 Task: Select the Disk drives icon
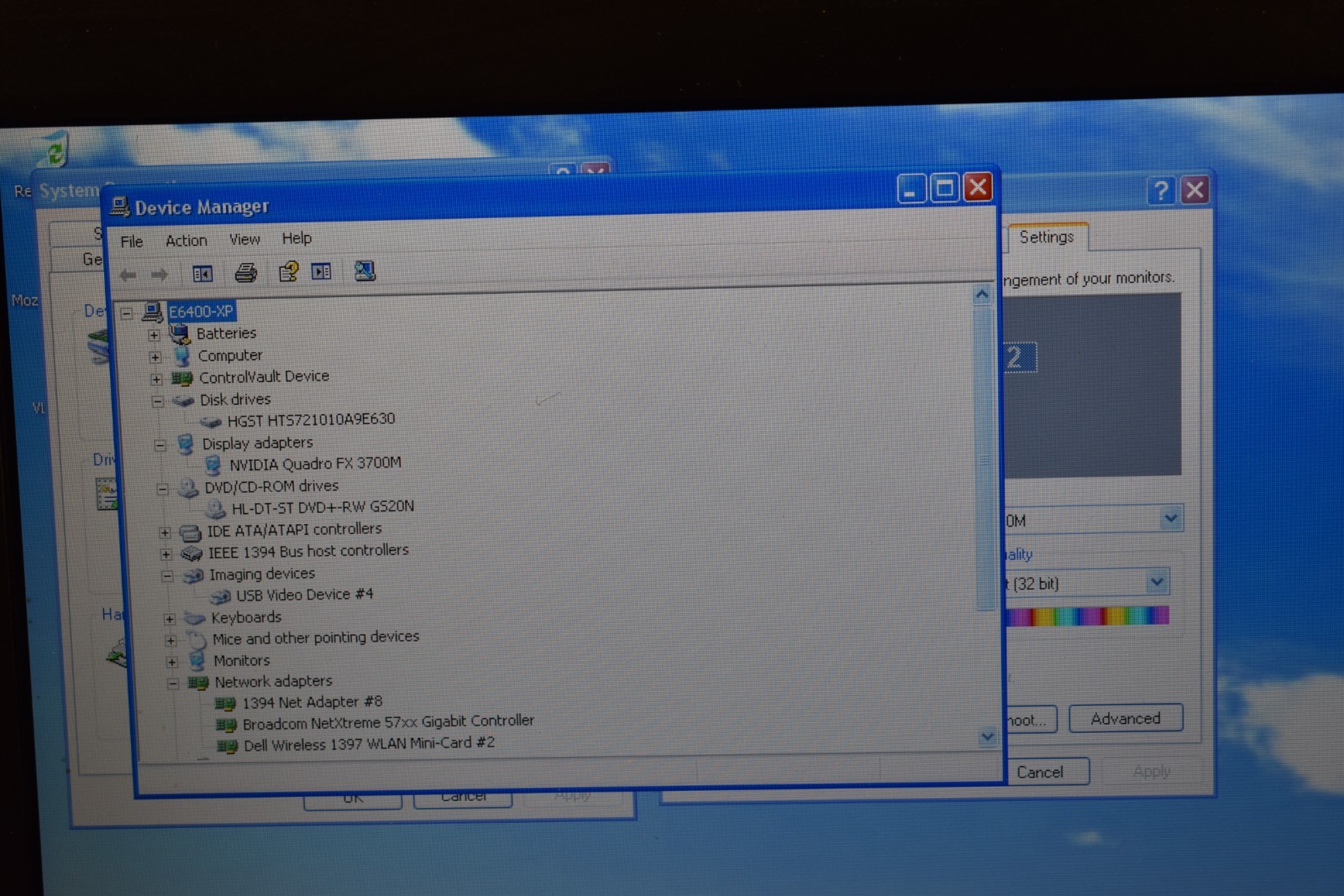pos(183,401)
